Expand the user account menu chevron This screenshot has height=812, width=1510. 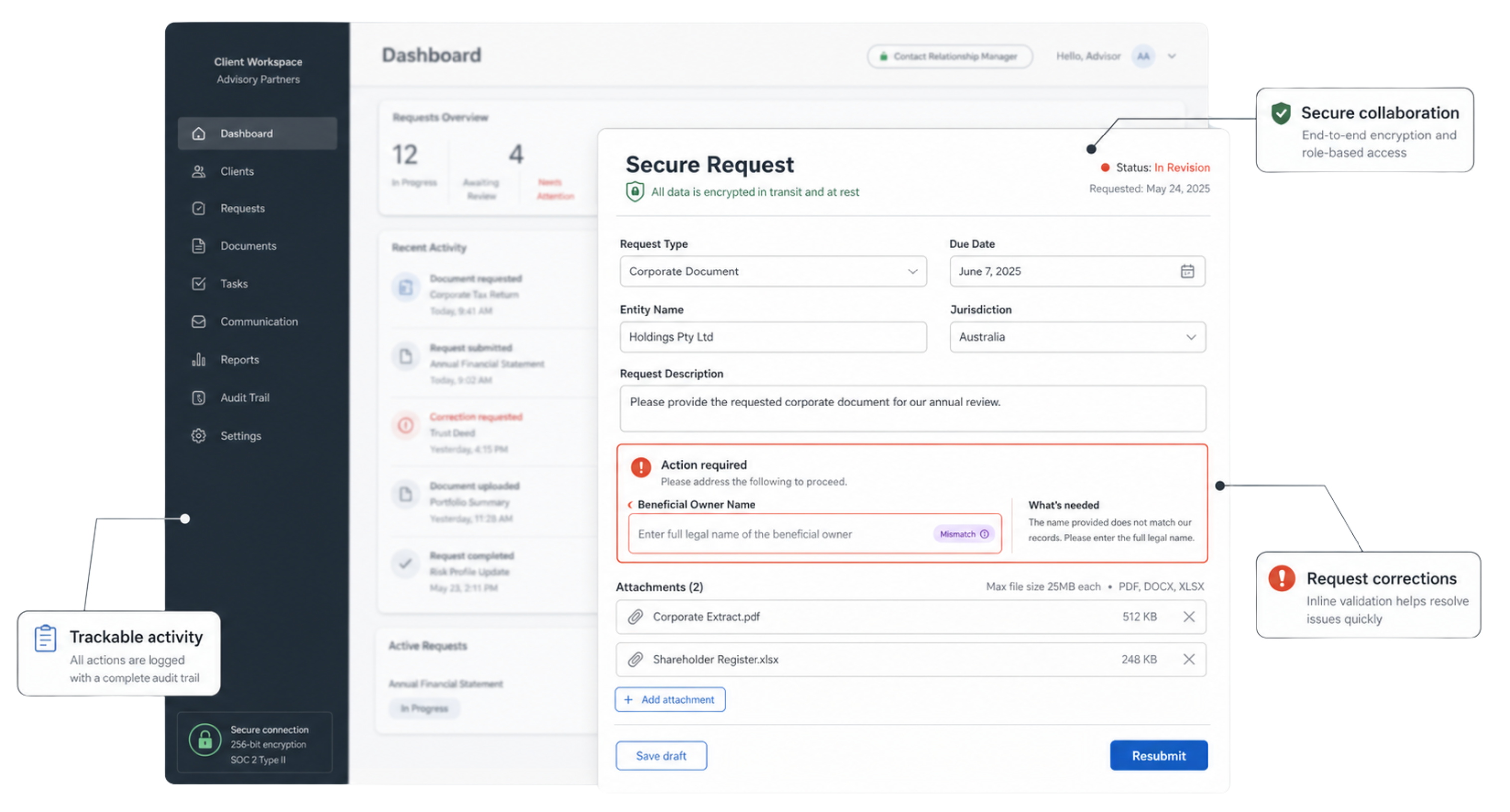coord(1172,56)
